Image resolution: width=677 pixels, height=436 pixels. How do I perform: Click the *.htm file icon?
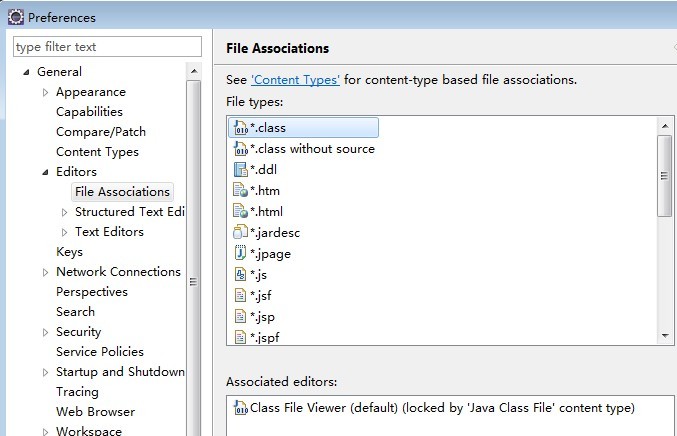240,191
